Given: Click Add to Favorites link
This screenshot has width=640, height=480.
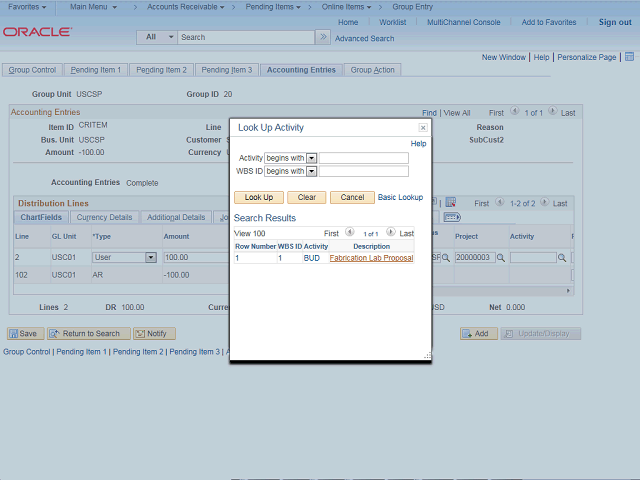Looking at the screenshot, I should point(549,22).
